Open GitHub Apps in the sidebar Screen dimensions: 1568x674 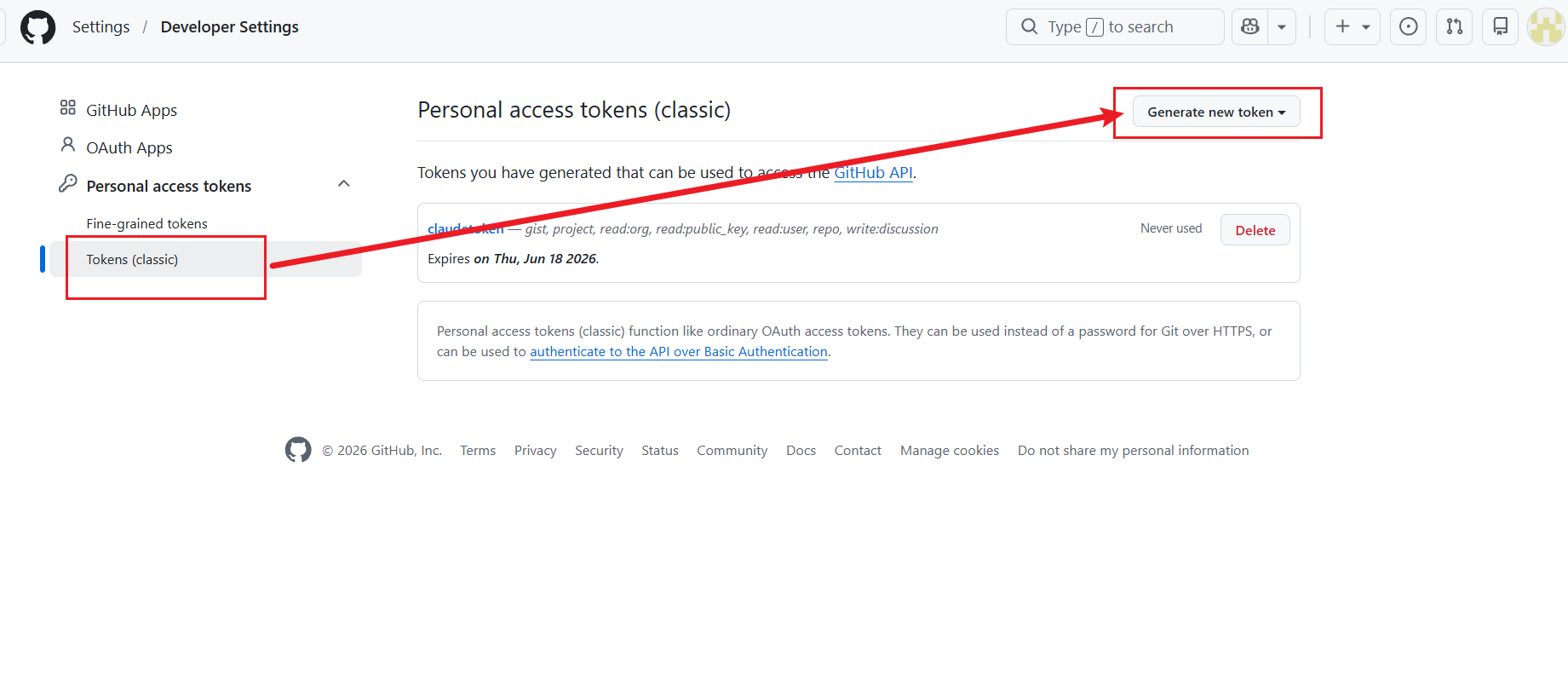point(131,110)
